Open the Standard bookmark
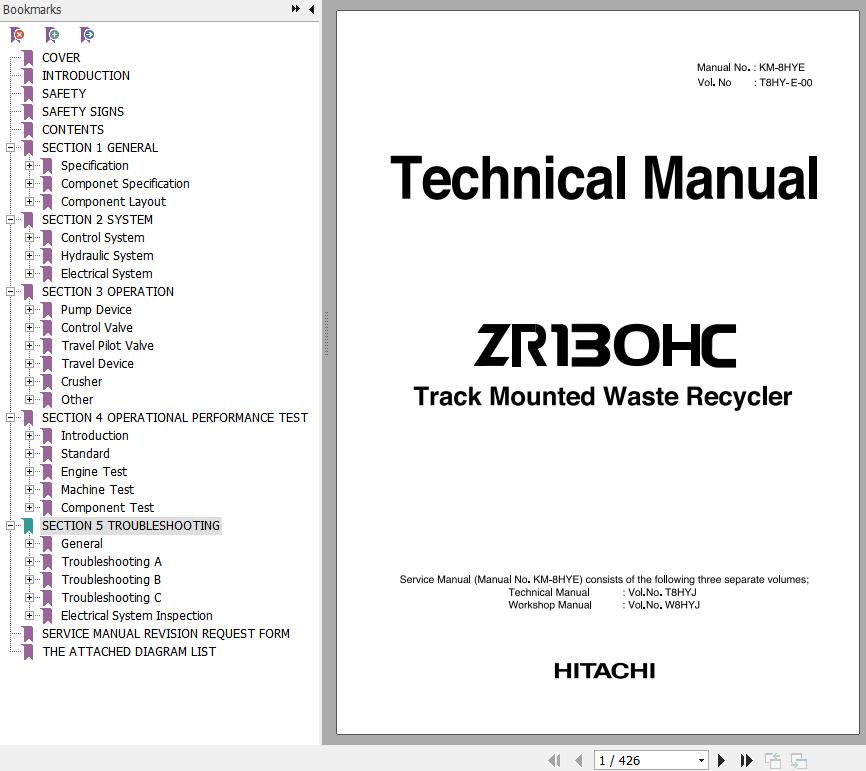Viewport: 866px width, 771px height. 85,453
